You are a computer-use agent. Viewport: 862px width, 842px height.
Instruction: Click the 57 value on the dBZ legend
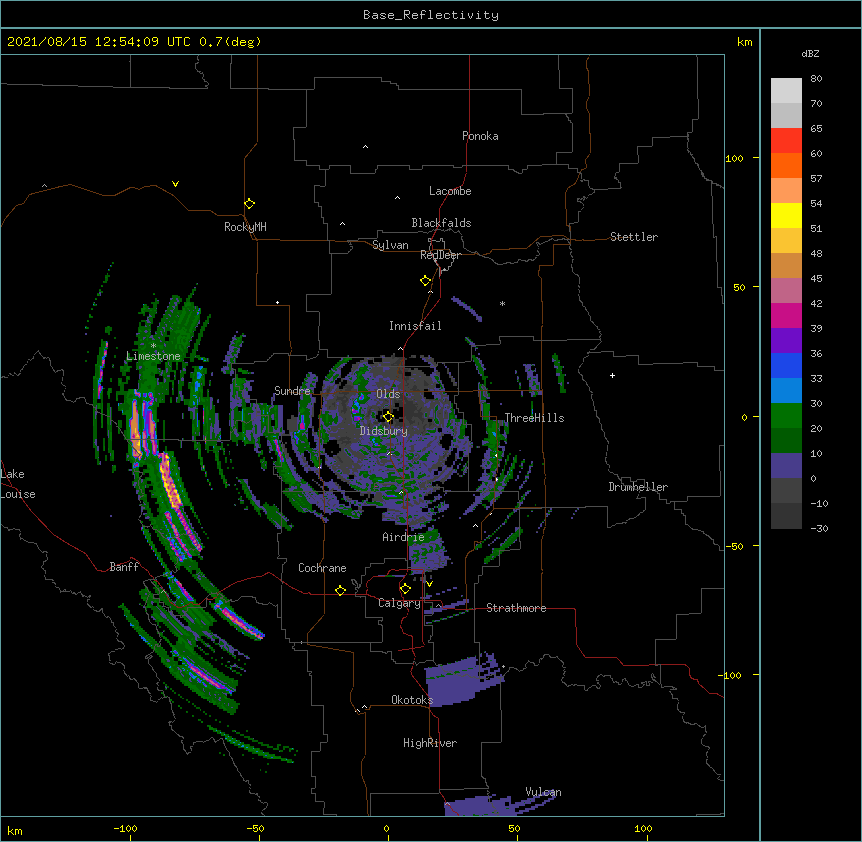816,179
